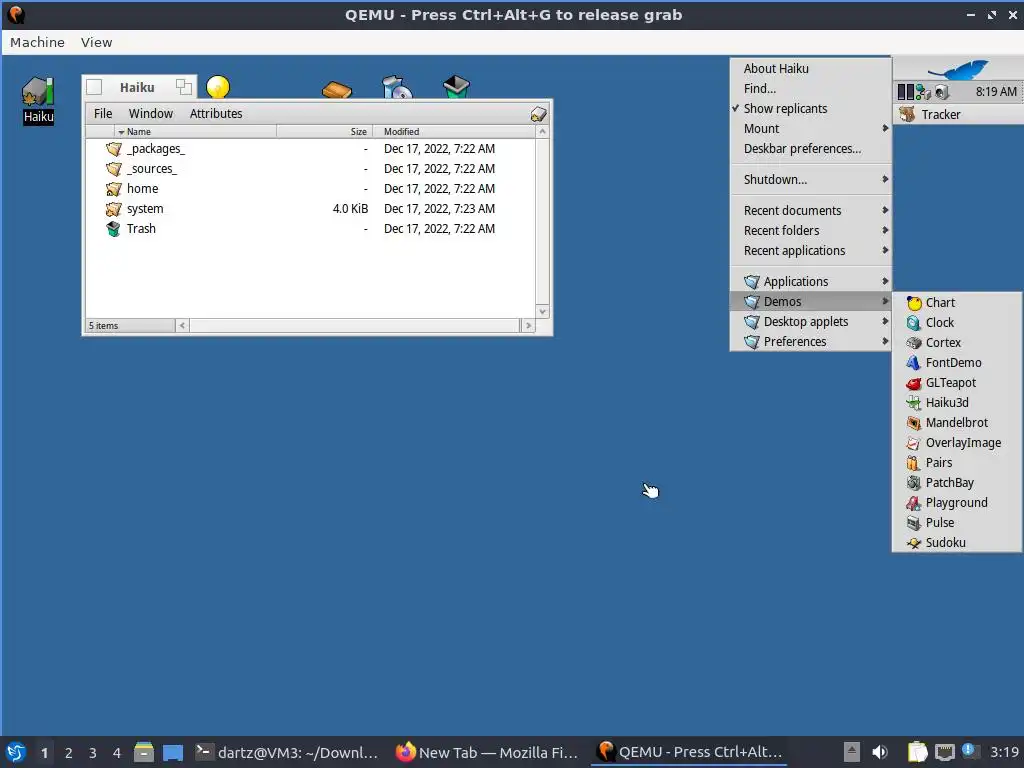Click the Modified column header
This screenshot has height=768, width=1024.
[x=454, y=131]
